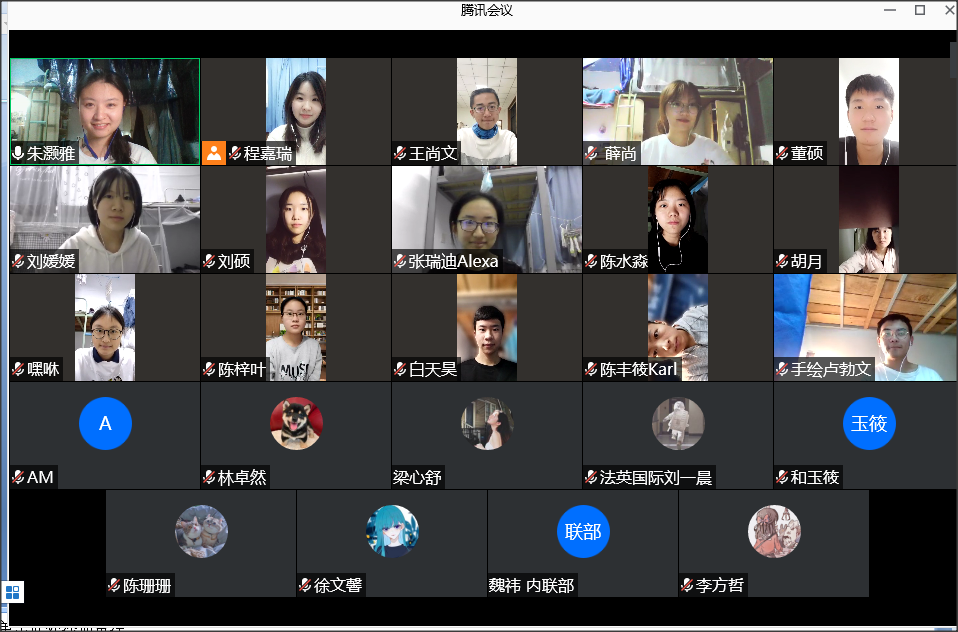This screenshot has width=958, height=632.
Task: Click the muted mic icon beside 陈珊珊
Action: (115, 586)
